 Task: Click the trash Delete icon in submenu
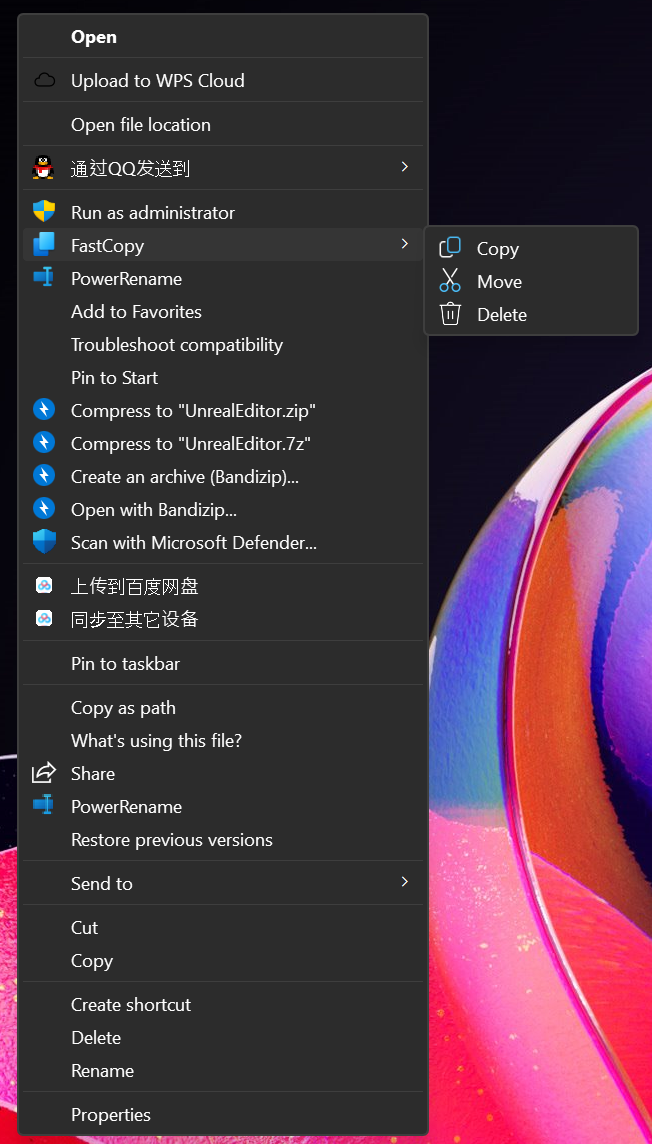coord(450,314)
